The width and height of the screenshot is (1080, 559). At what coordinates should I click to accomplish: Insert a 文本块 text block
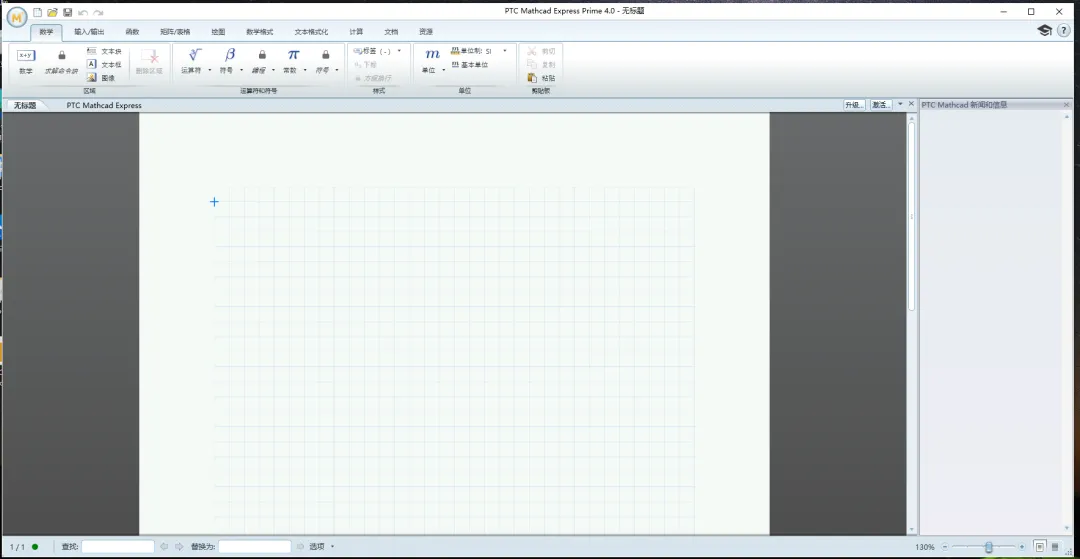[104, 51]
